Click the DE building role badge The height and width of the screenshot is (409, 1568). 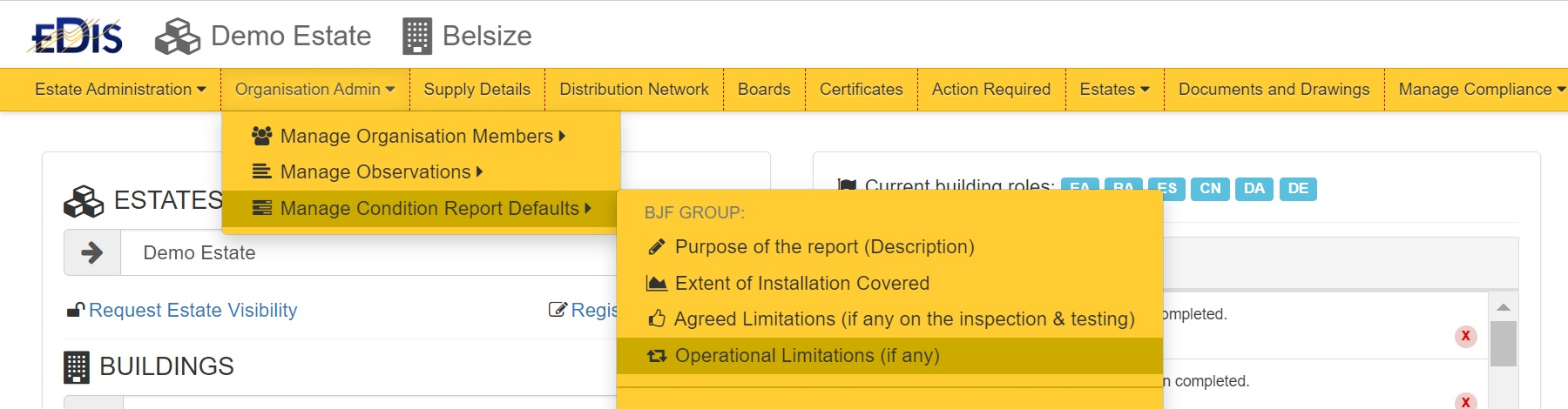1297,189
